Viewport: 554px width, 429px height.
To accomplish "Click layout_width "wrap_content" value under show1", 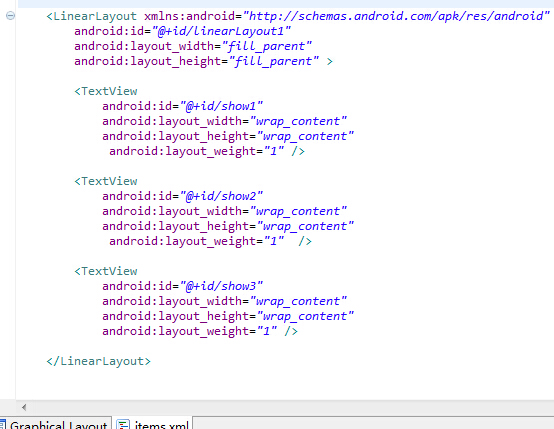I will [298, 122].
